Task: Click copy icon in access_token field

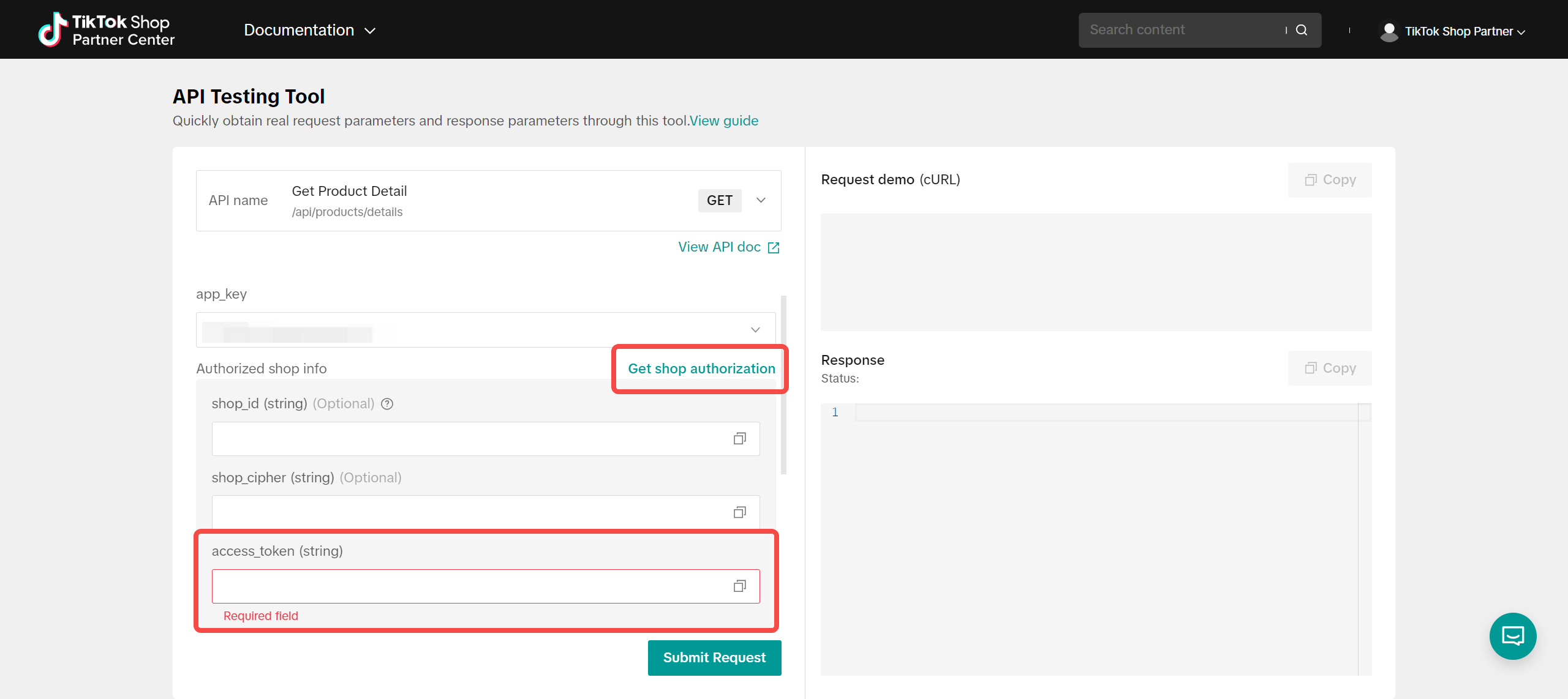Action: (739, 586)
